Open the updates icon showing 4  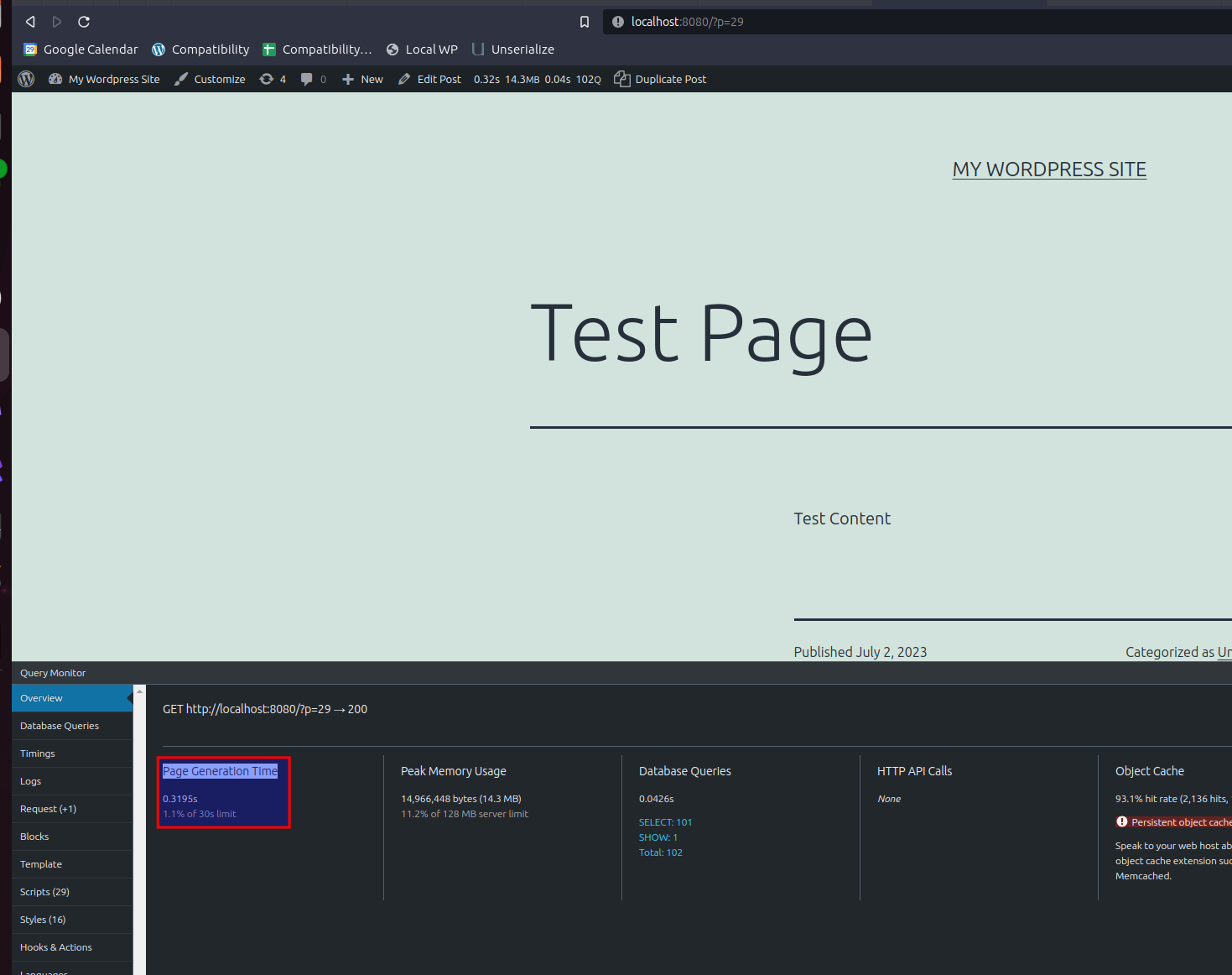pos(273,79)
